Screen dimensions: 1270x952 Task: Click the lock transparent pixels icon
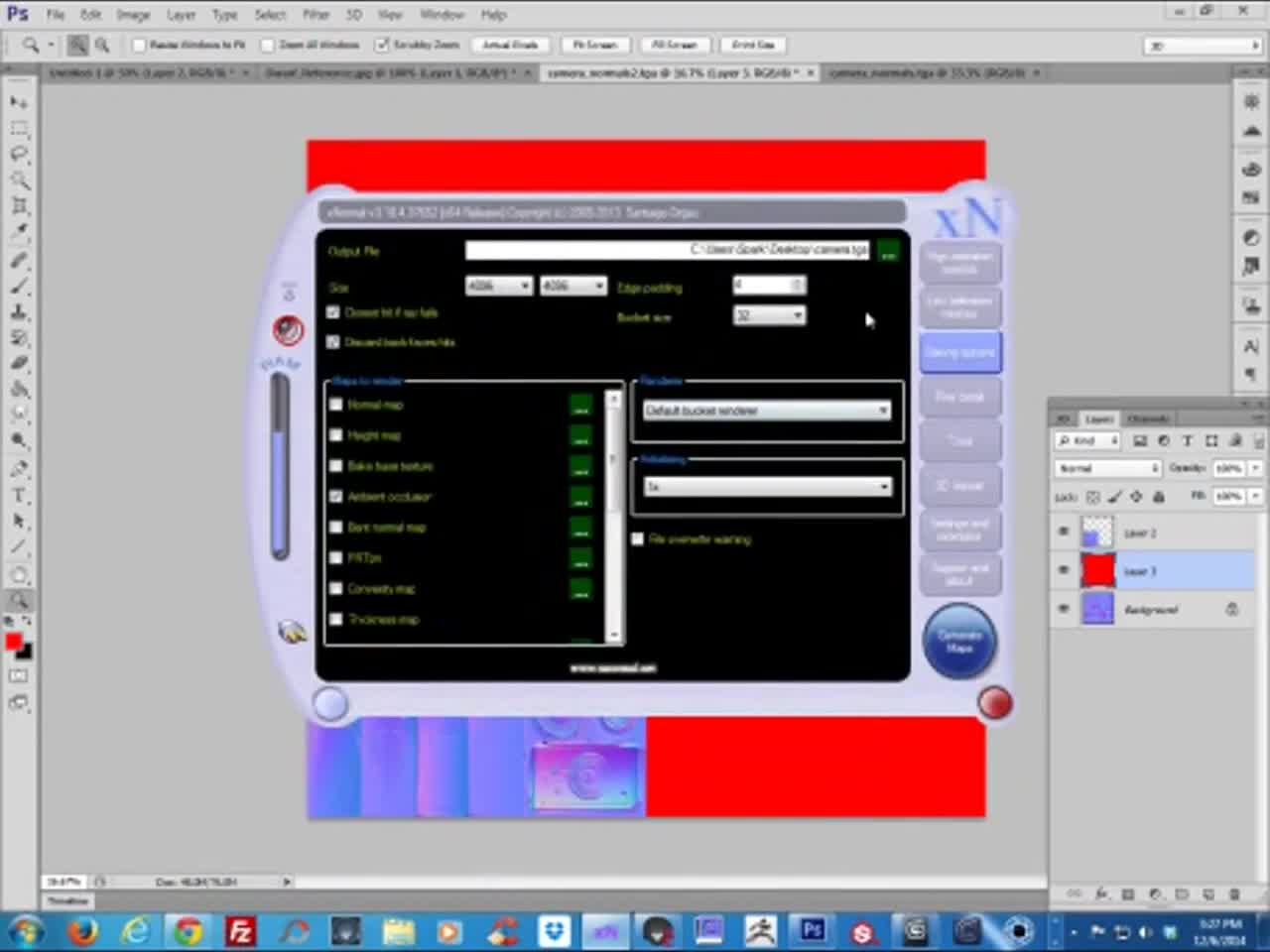coord(1092,497)
